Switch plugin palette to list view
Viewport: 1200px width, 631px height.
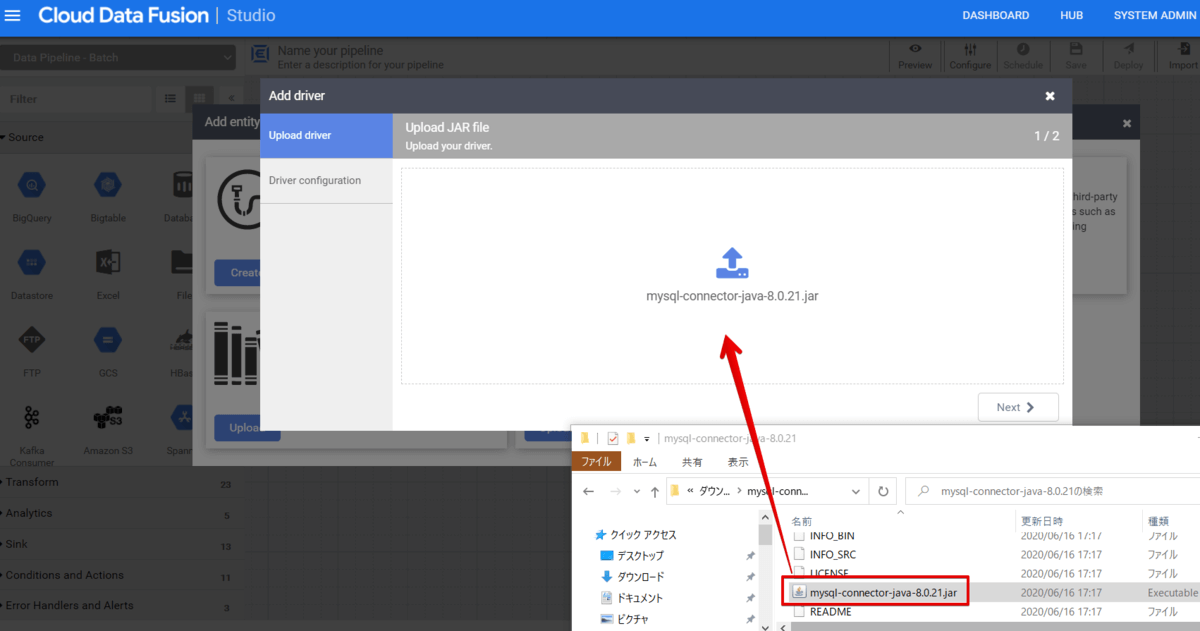[x=170, y=99]
